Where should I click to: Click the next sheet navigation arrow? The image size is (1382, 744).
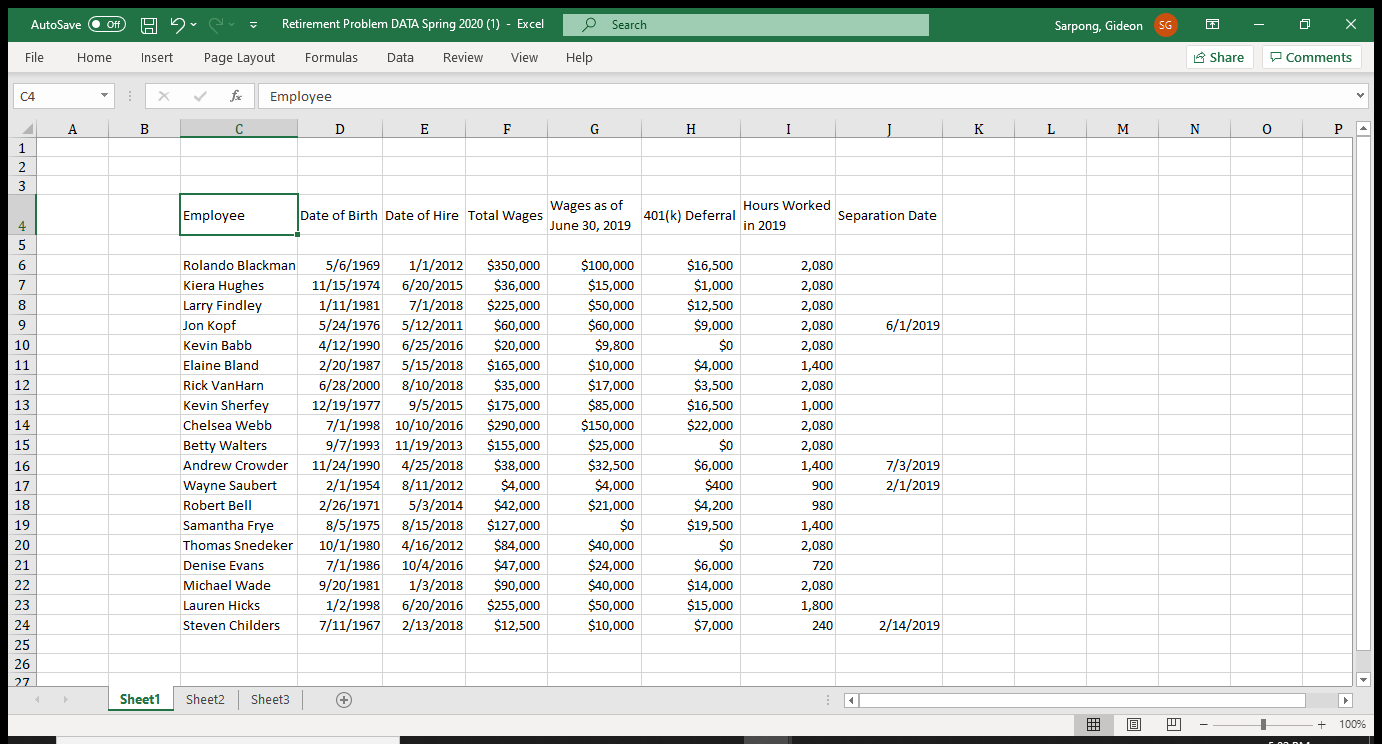[x=65, y=700]
